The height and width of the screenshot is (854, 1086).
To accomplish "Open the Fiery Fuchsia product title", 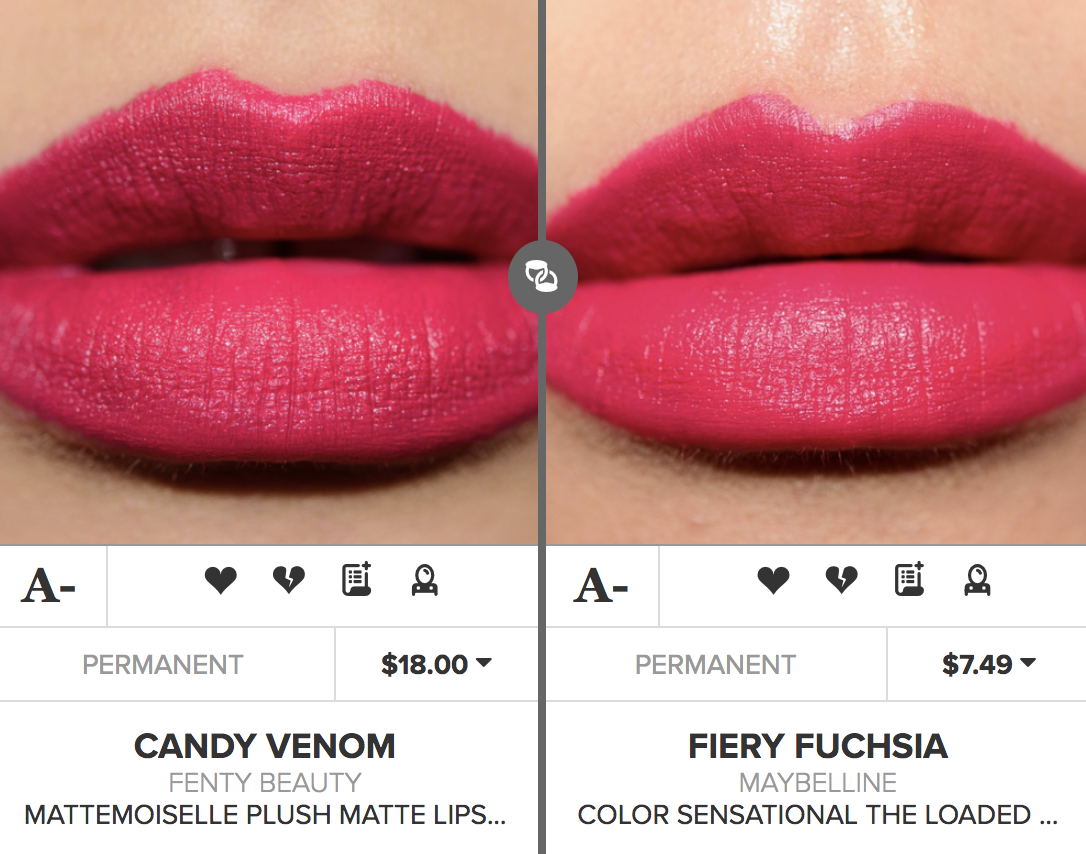I will [x=818, y=746].
